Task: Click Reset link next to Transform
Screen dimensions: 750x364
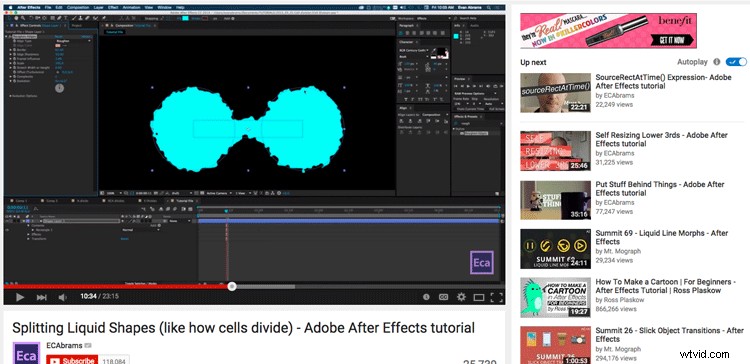Action: pyautogui.click(x=124, y=239)
